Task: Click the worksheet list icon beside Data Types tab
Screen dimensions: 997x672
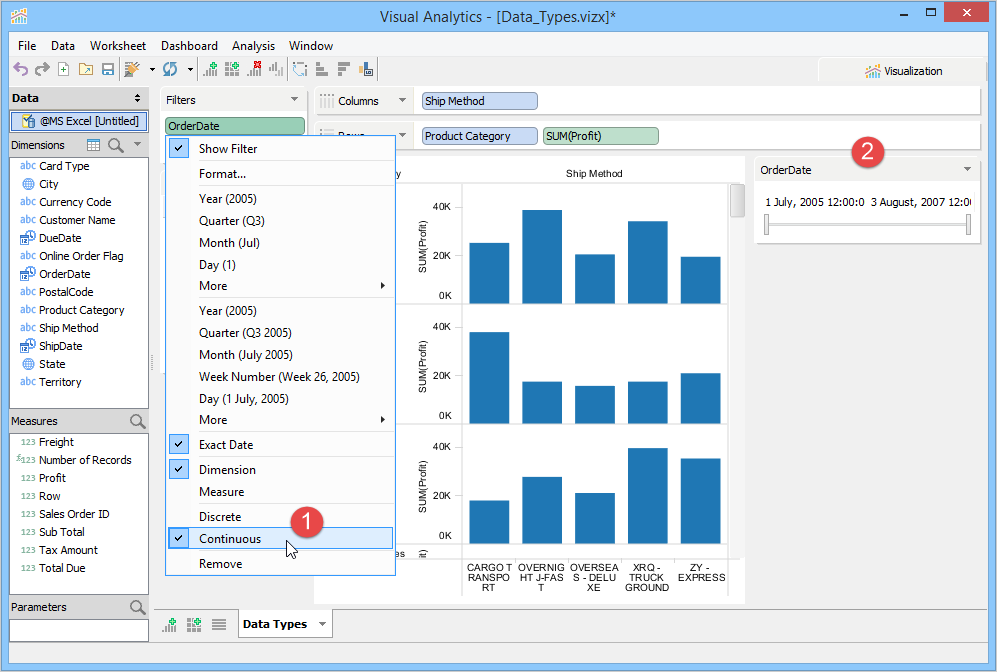Action: click(x=219, y=624)
